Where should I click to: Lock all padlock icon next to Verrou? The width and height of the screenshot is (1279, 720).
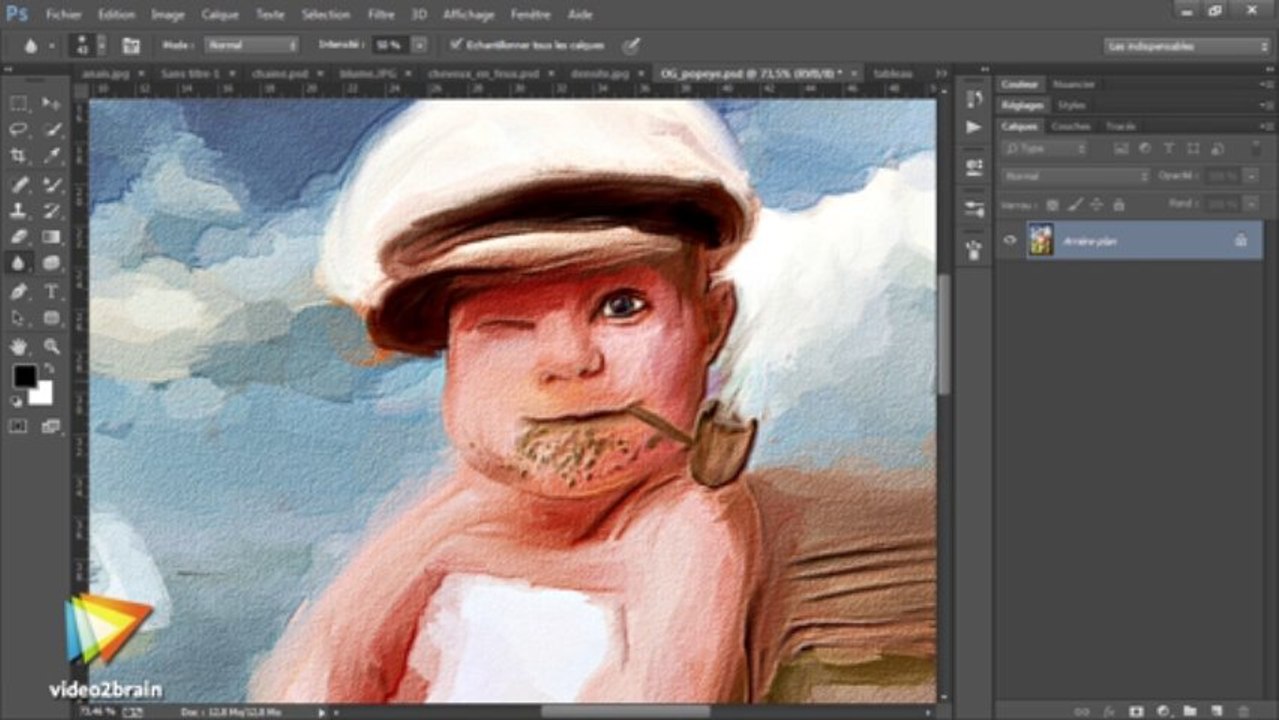[1119, 204]
